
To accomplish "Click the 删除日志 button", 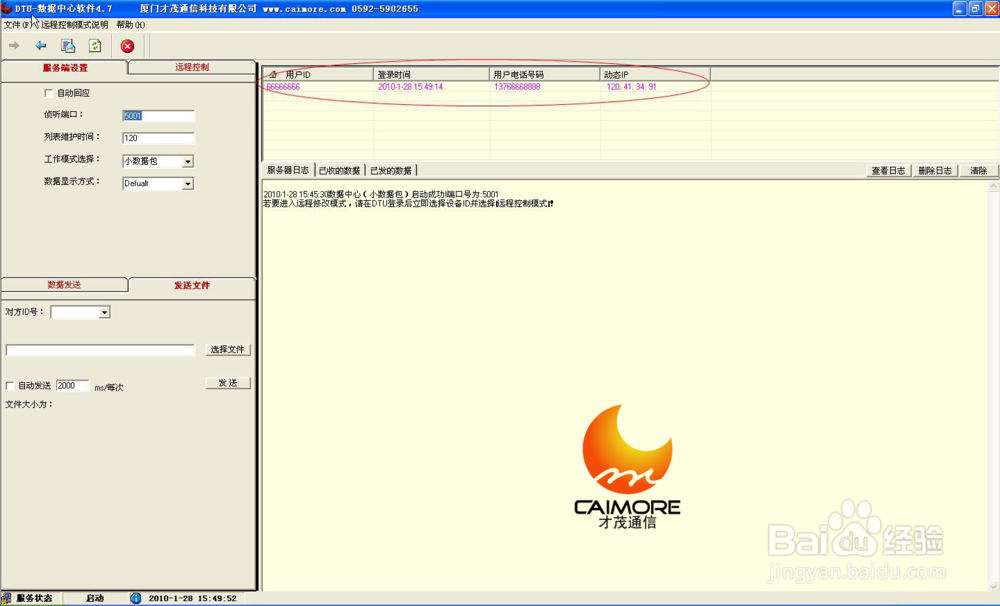I will [x=935, y=170].
